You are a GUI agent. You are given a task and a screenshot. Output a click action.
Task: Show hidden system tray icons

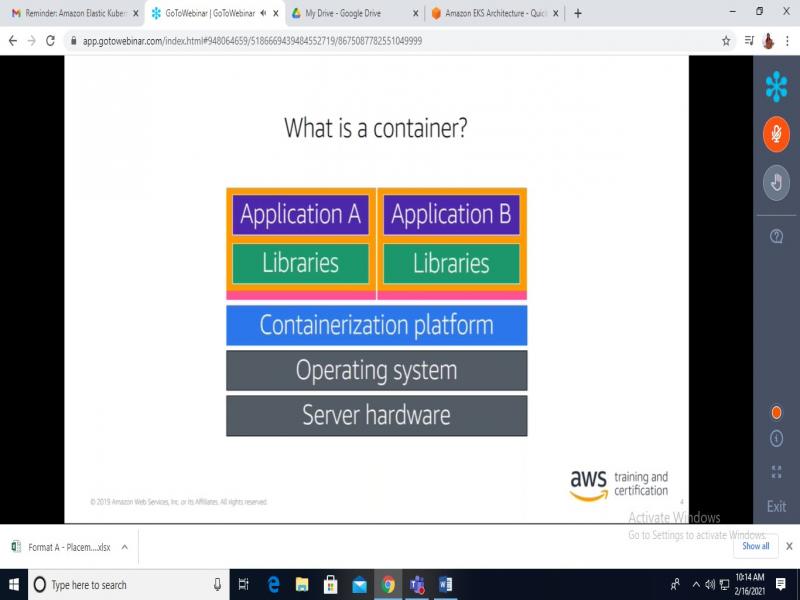(x=695, y=585)
